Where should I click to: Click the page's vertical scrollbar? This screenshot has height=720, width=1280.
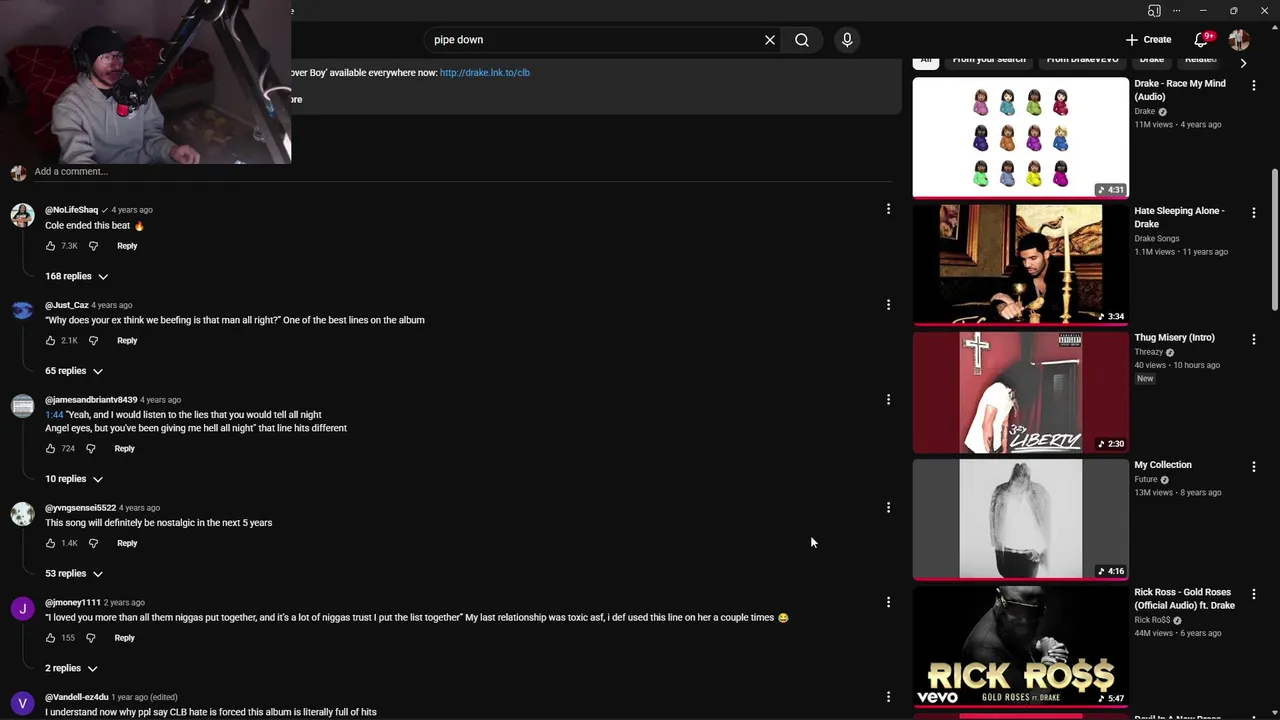point(1275,240)
